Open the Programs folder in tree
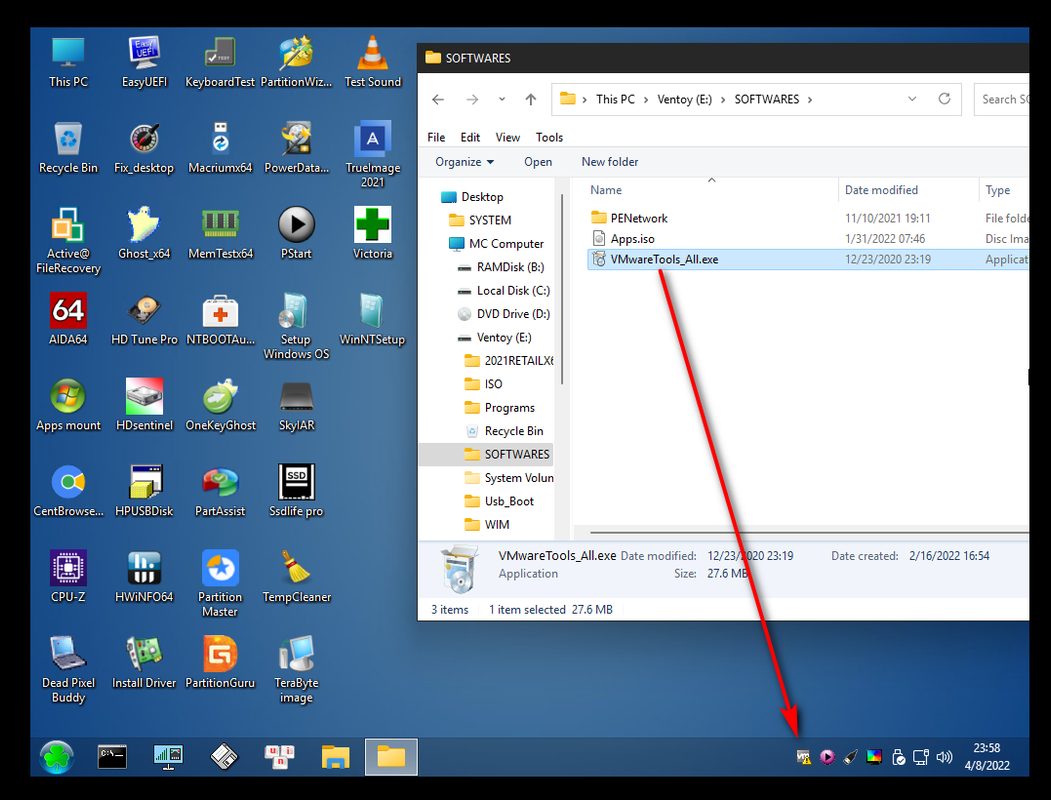The height and width of the screenshot is (800, 1051). (x=509, y=408)
